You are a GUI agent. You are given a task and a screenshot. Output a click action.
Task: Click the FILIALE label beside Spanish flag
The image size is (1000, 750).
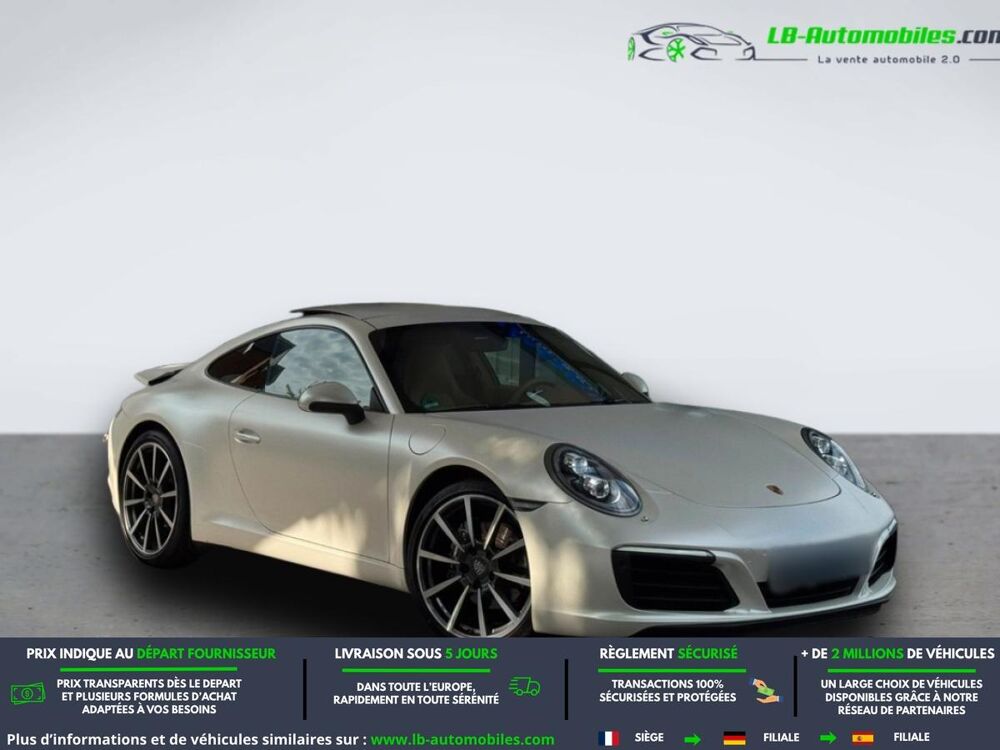pyautogui.click(x=911, y=737)
